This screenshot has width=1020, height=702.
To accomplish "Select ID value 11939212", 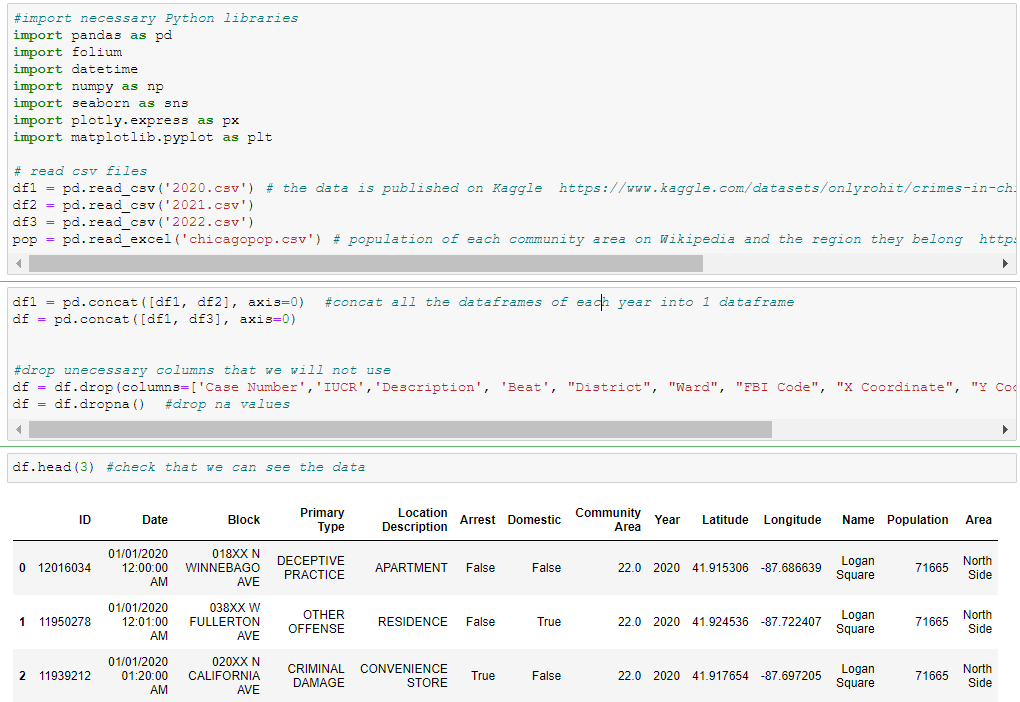I will 64,676.
